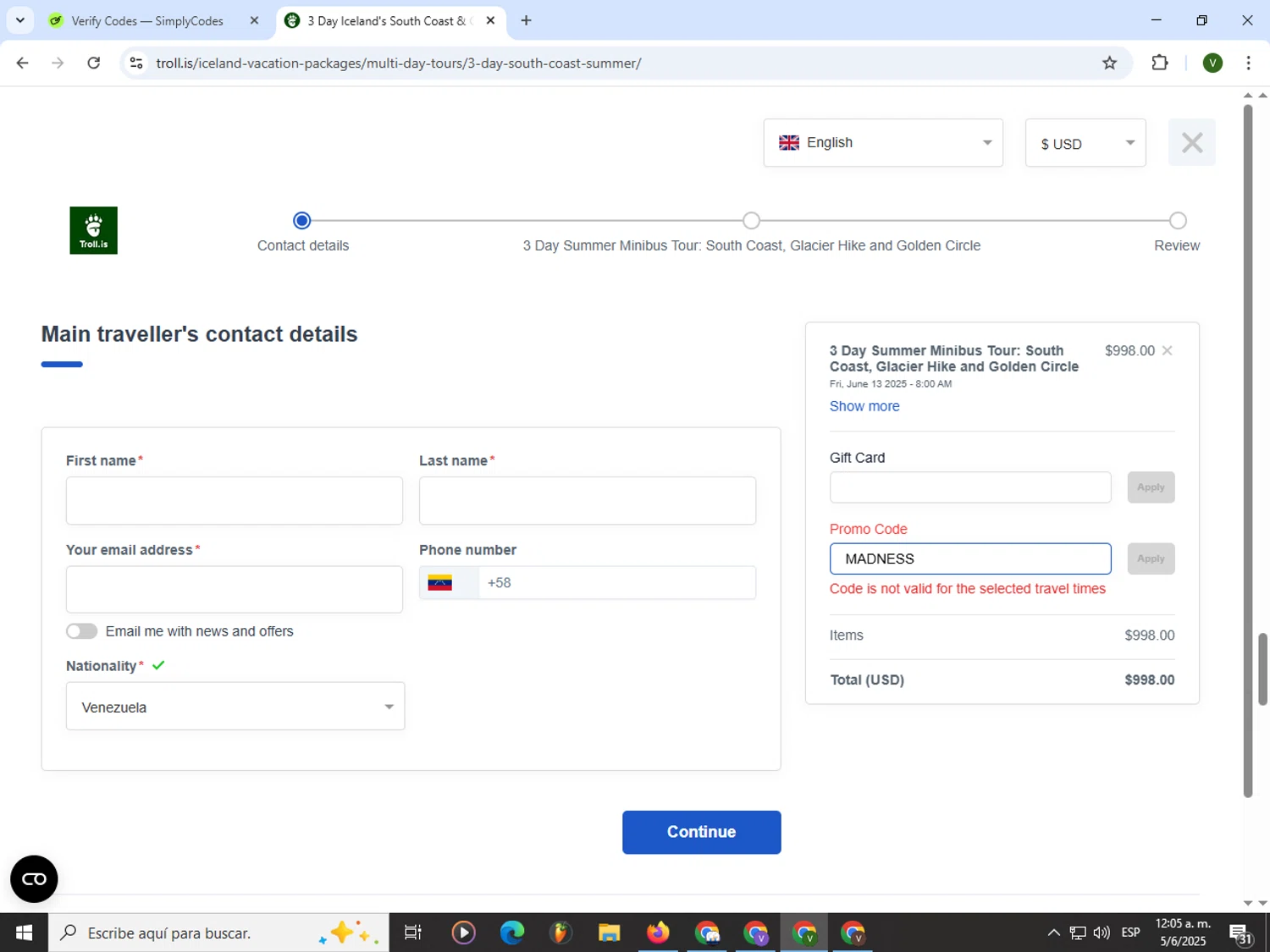Click the Gift Card input field
This screenshot has height=952, width=1270.
(x=970, y=487)
